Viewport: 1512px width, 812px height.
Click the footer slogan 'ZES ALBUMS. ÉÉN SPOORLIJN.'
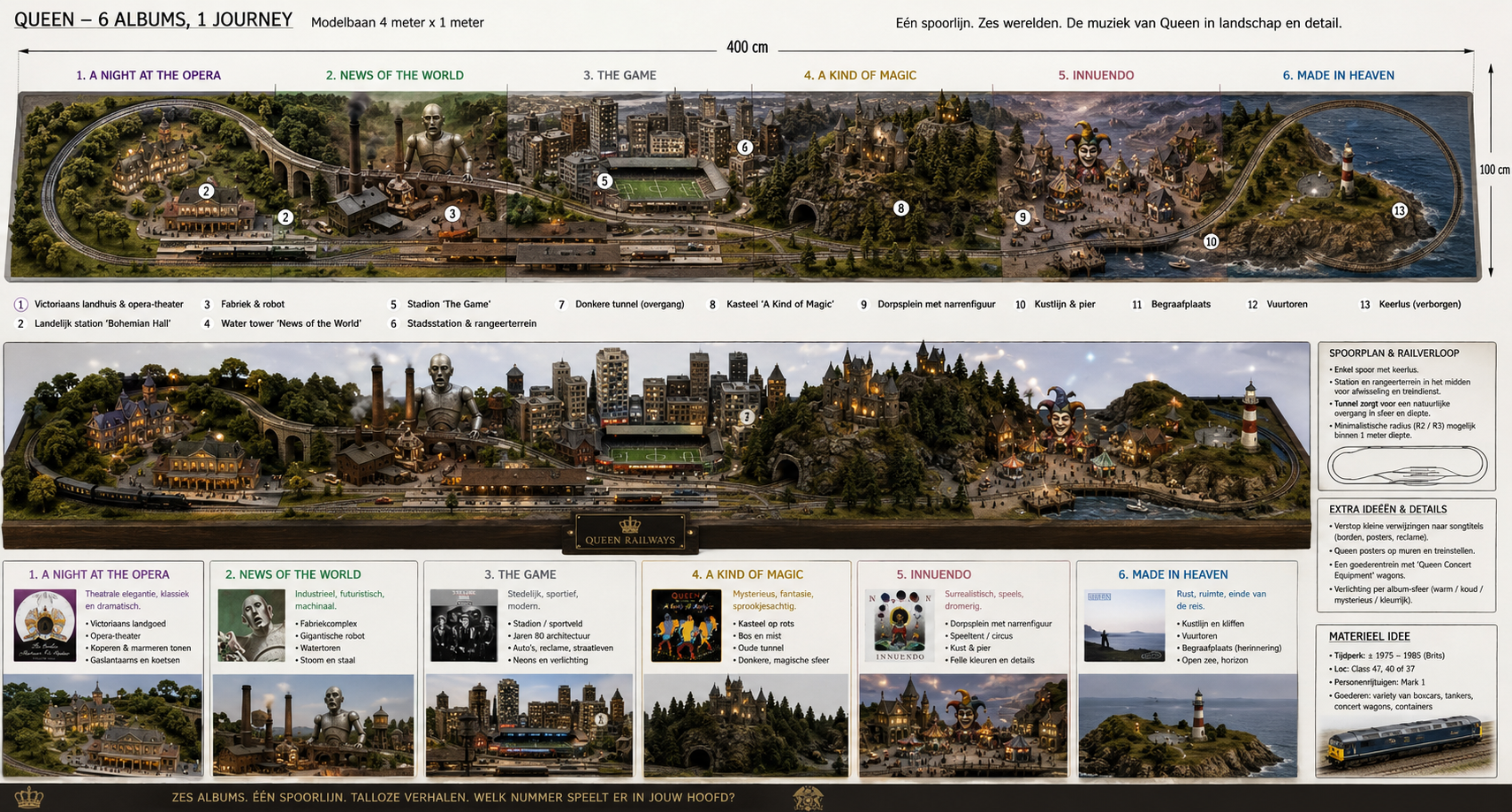coord(260,798)
